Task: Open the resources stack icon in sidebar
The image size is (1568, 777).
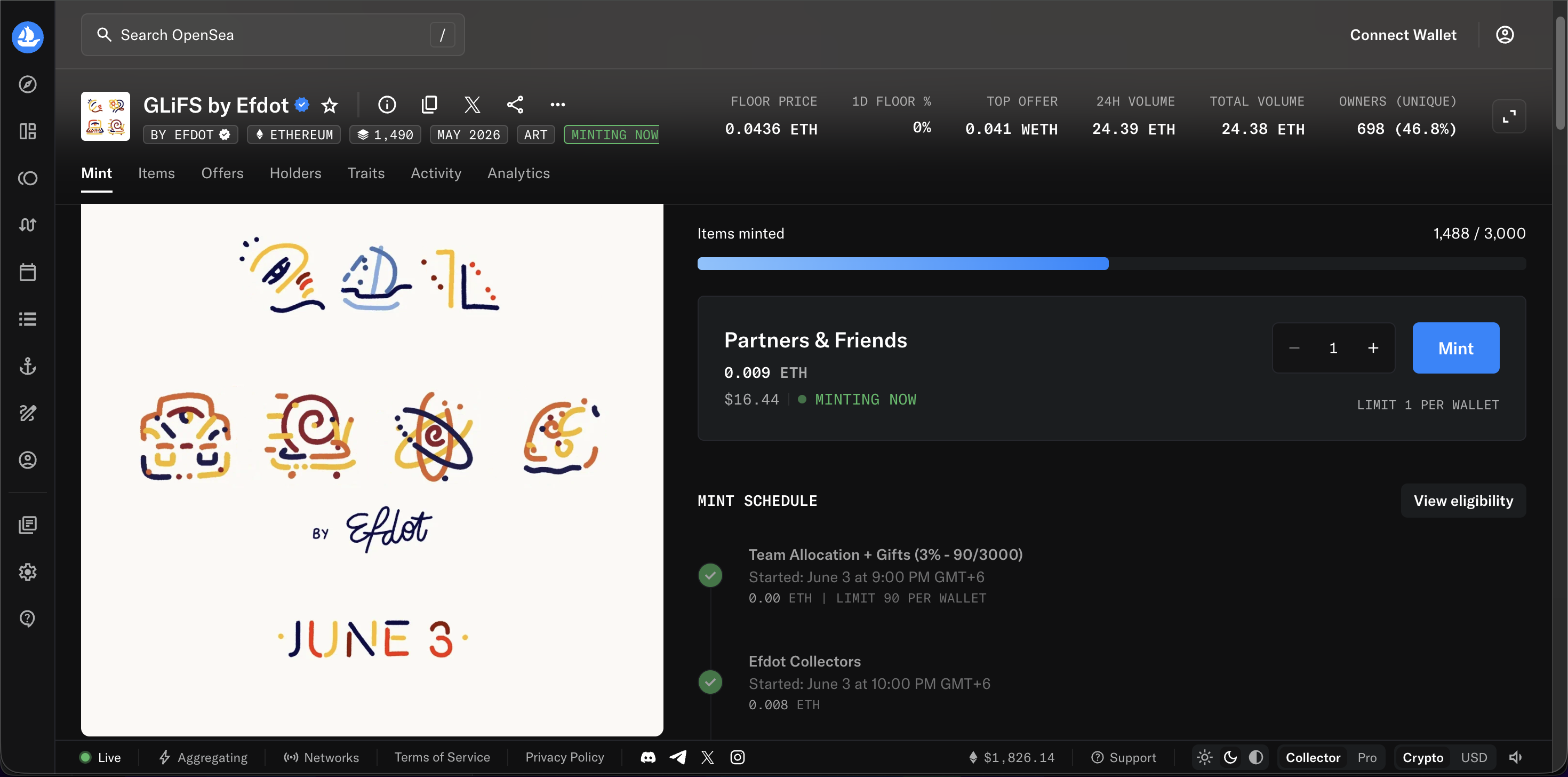Action: pos(27,525)
